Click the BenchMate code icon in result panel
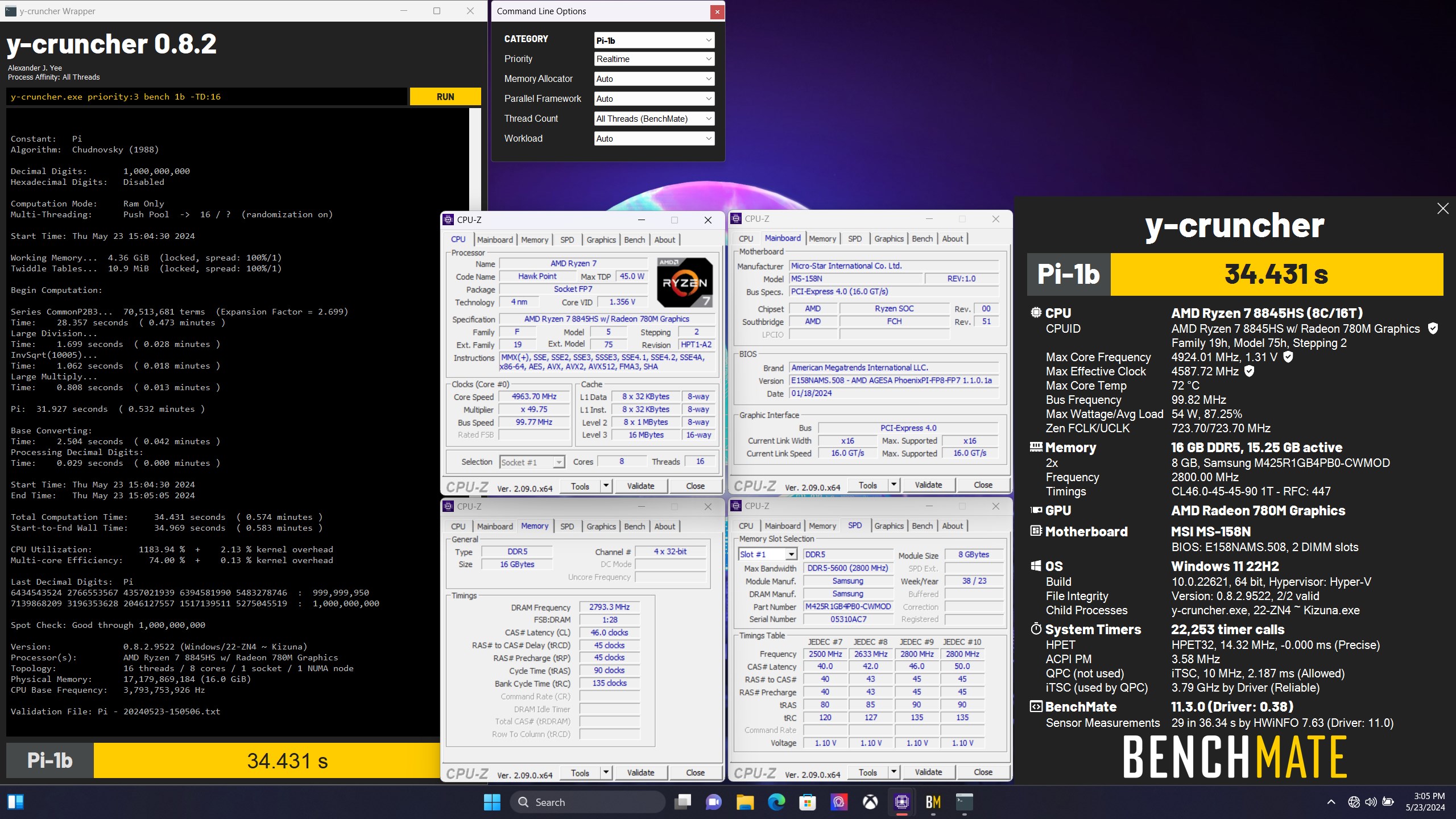The width and height of the screenshot is (1456, 819). click(x=1036, y=707)
